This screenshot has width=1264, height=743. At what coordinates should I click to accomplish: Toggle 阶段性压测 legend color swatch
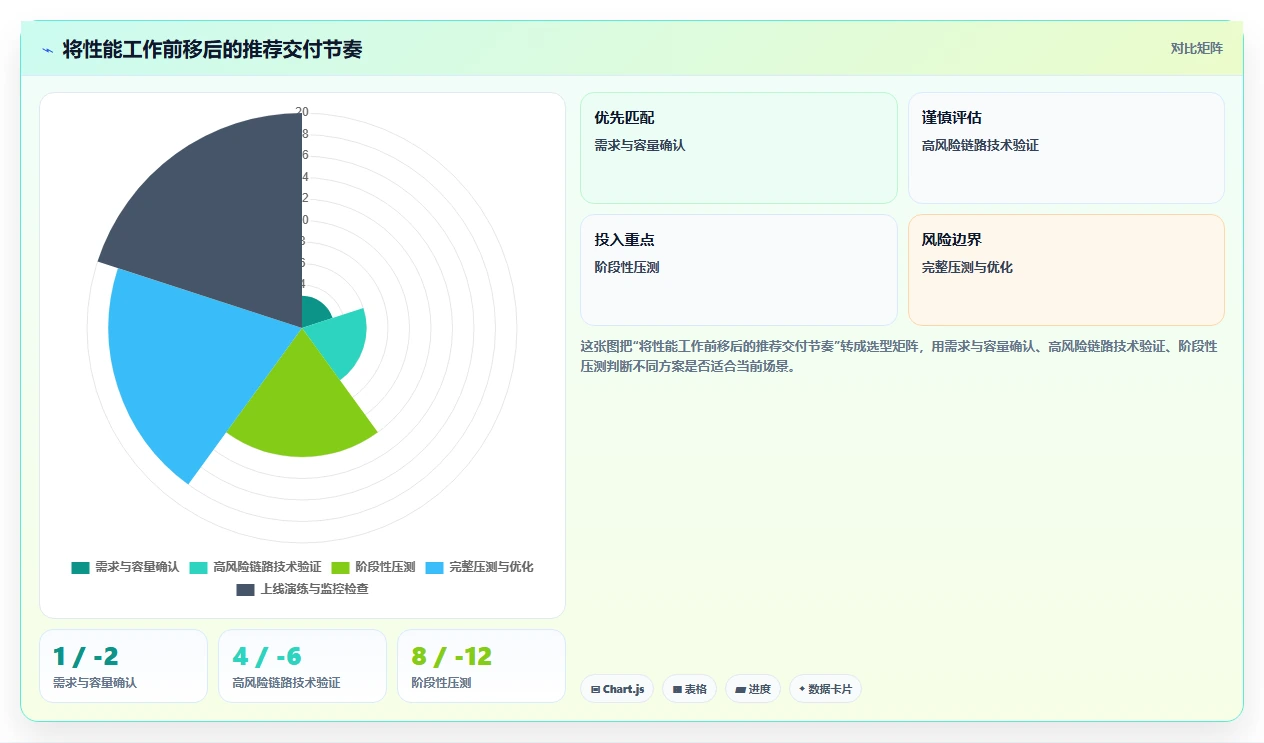tap(340, 567)
